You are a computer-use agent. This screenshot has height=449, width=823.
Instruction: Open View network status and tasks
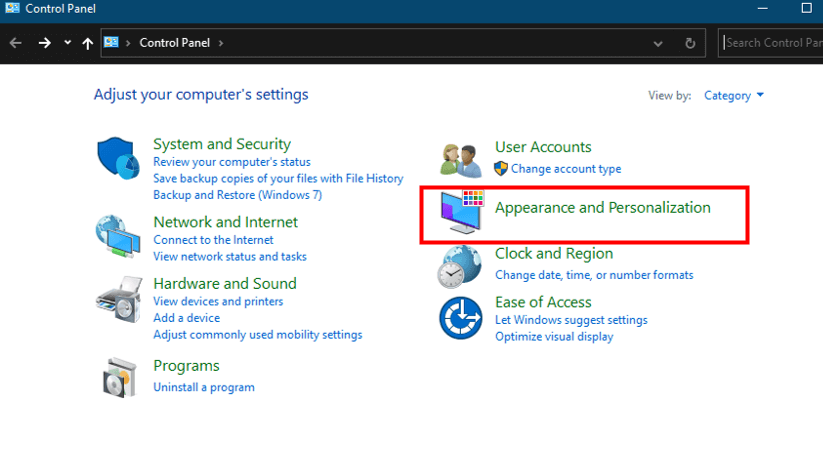coord(229,256)
